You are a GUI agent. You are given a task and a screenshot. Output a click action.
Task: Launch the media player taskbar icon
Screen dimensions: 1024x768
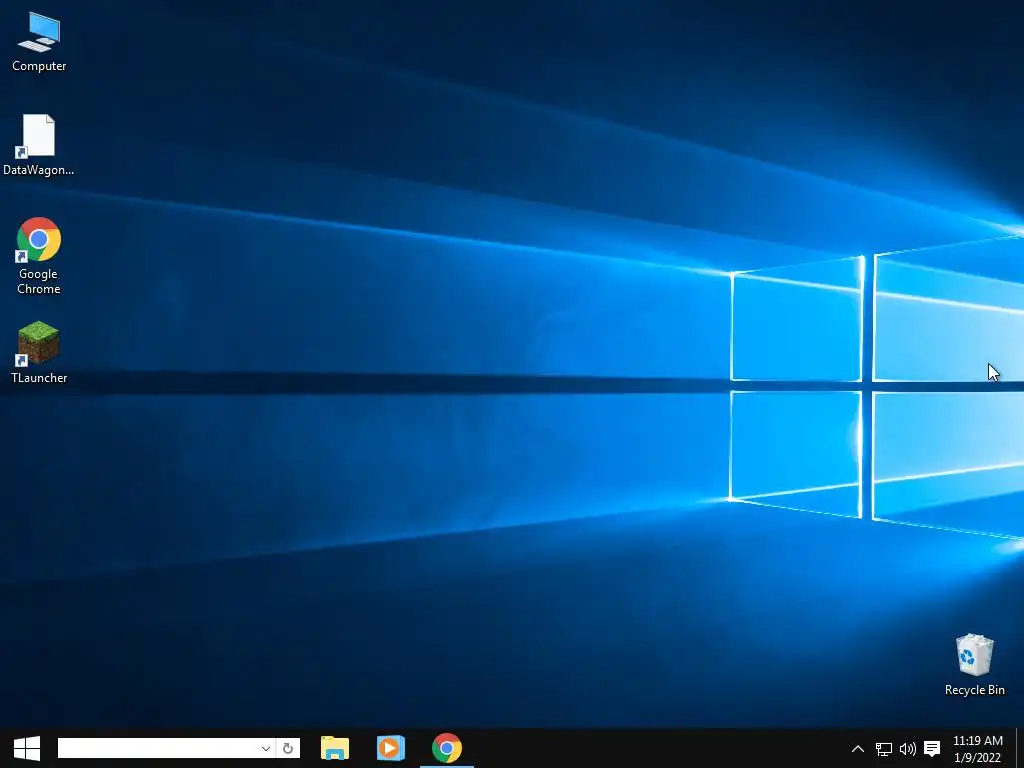[x=391, y=748]
